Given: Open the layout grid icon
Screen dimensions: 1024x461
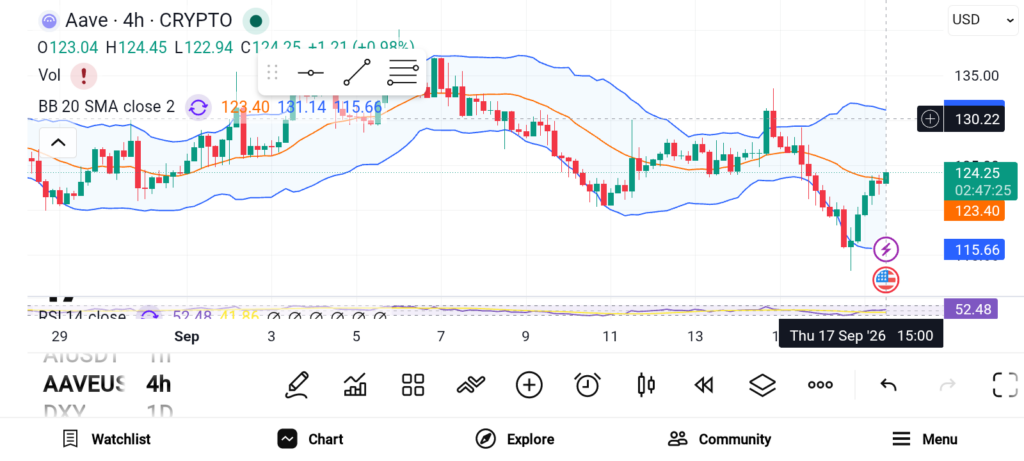Looking at the screenshot, I should (x=413, y=385).
